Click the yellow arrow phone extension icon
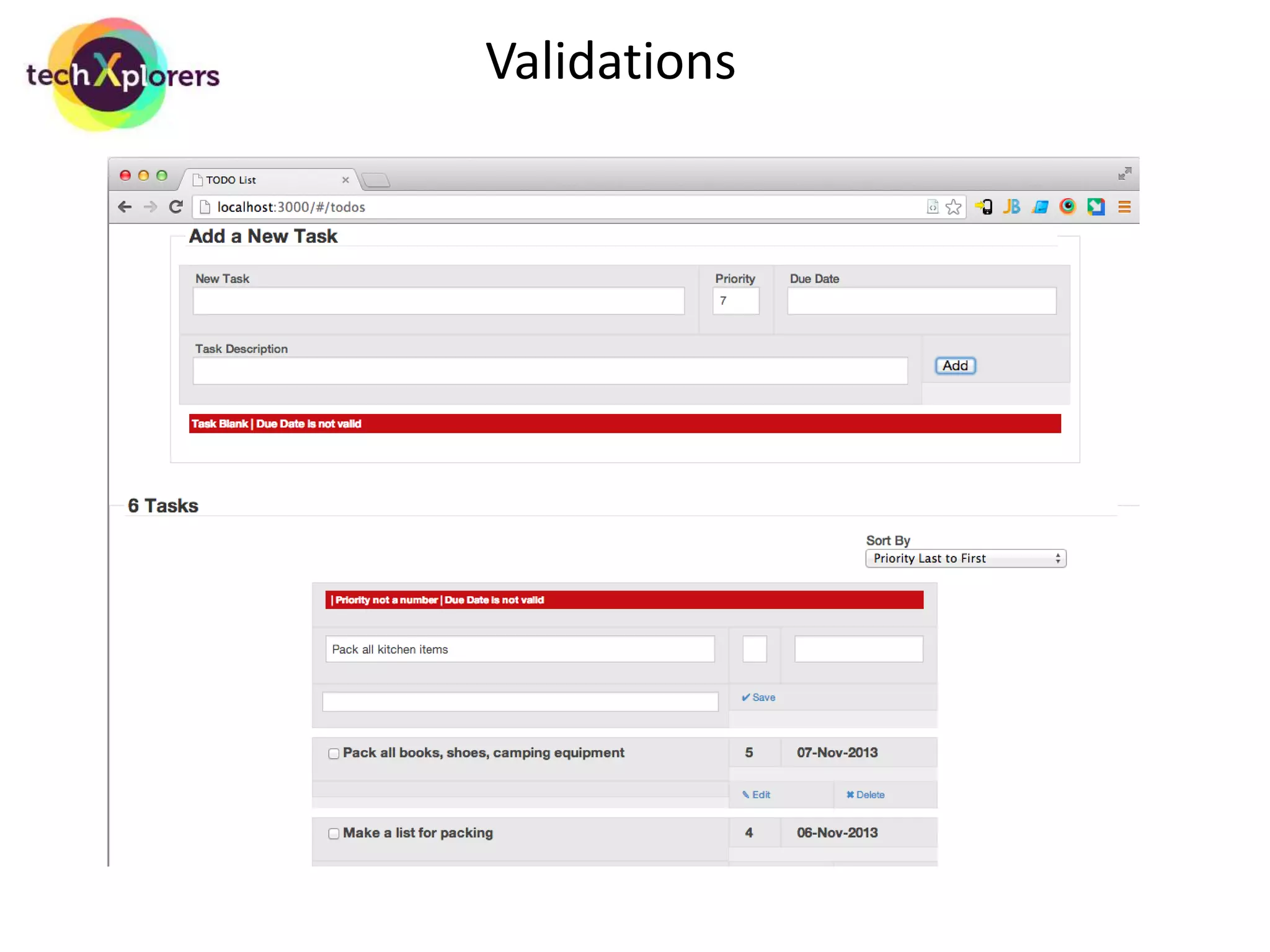Screen dimensions: 1270x952 pos(984,207)
